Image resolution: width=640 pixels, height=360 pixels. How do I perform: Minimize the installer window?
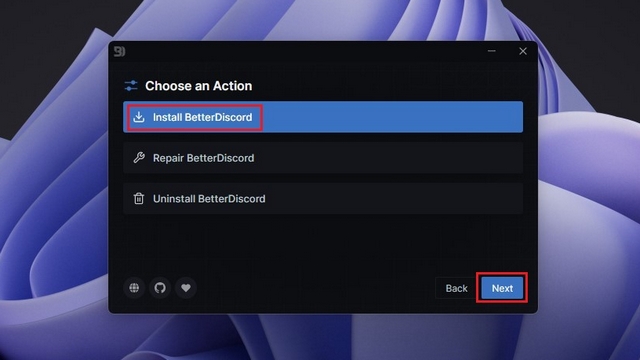[491, 51]
